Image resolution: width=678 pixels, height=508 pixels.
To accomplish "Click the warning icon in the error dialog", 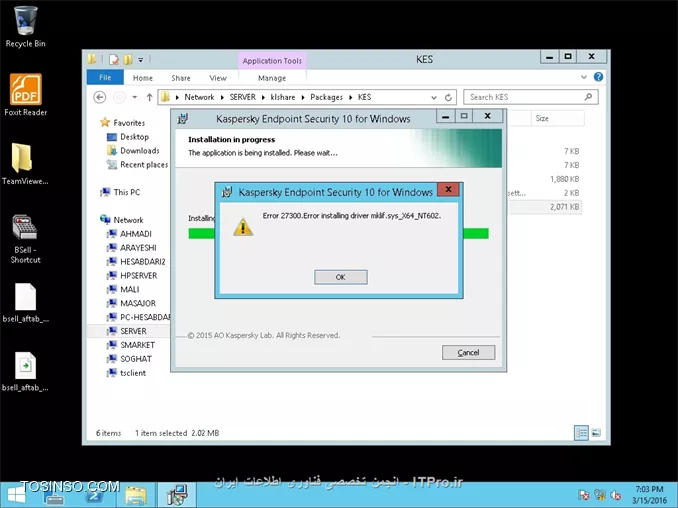I will 243,227.
